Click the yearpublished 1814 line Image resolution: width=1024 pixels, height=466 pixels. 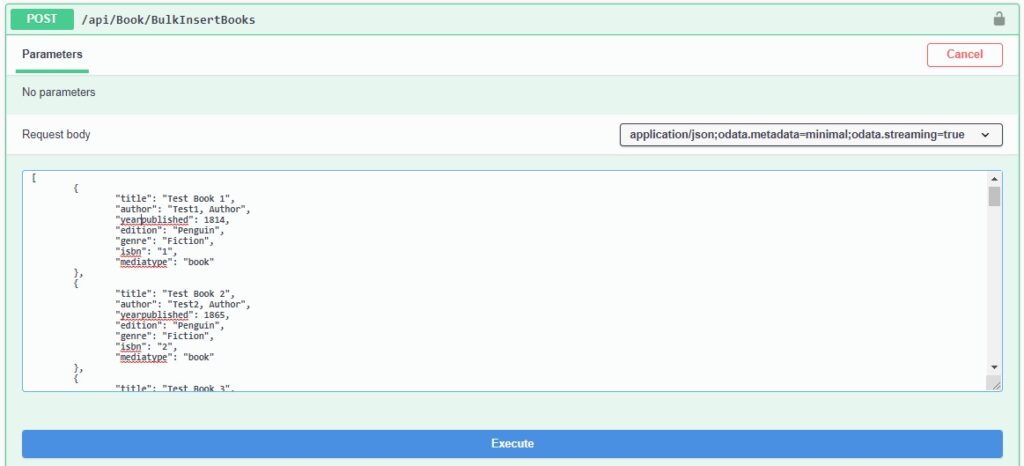[x=172, y=220]
